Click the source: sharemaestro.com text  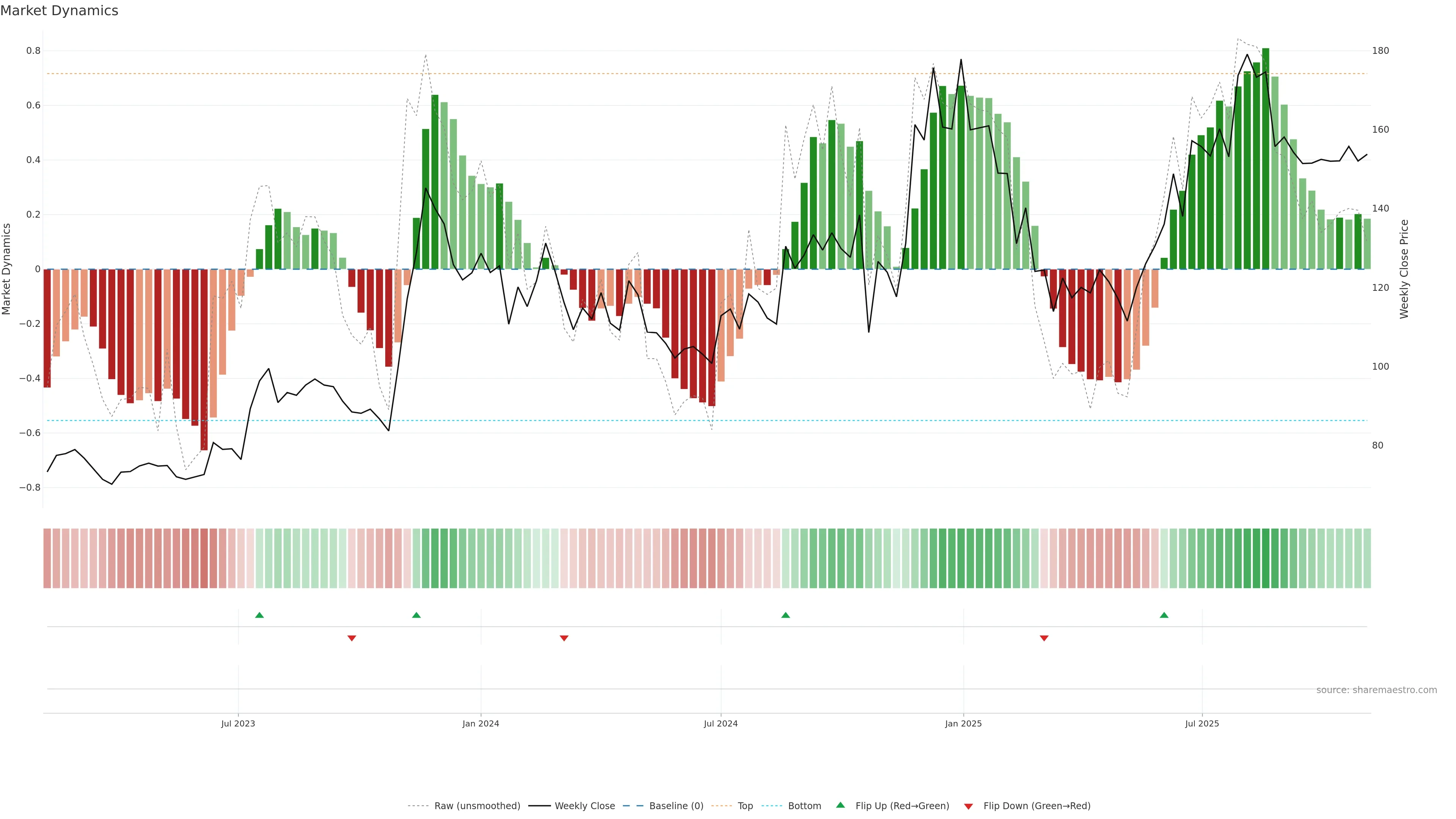click(x=1376, y=690)
